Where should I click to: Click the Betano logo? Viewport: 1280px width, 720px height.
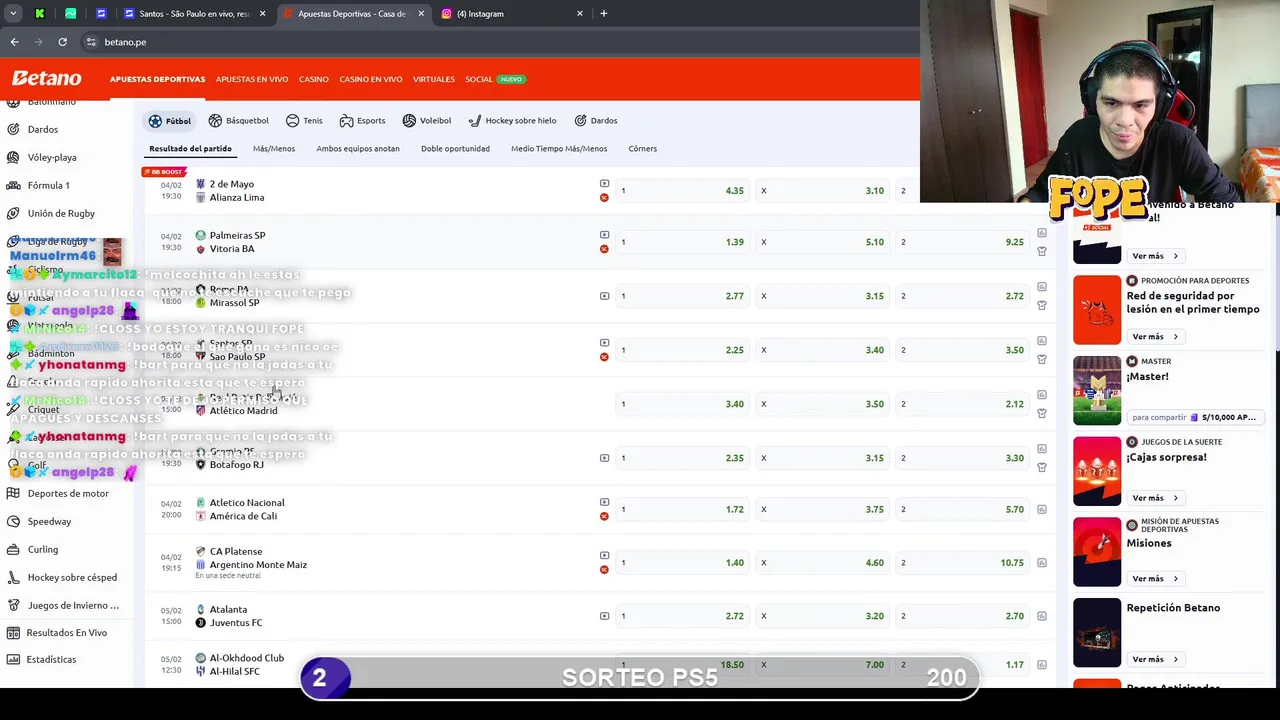coord(46,78)
